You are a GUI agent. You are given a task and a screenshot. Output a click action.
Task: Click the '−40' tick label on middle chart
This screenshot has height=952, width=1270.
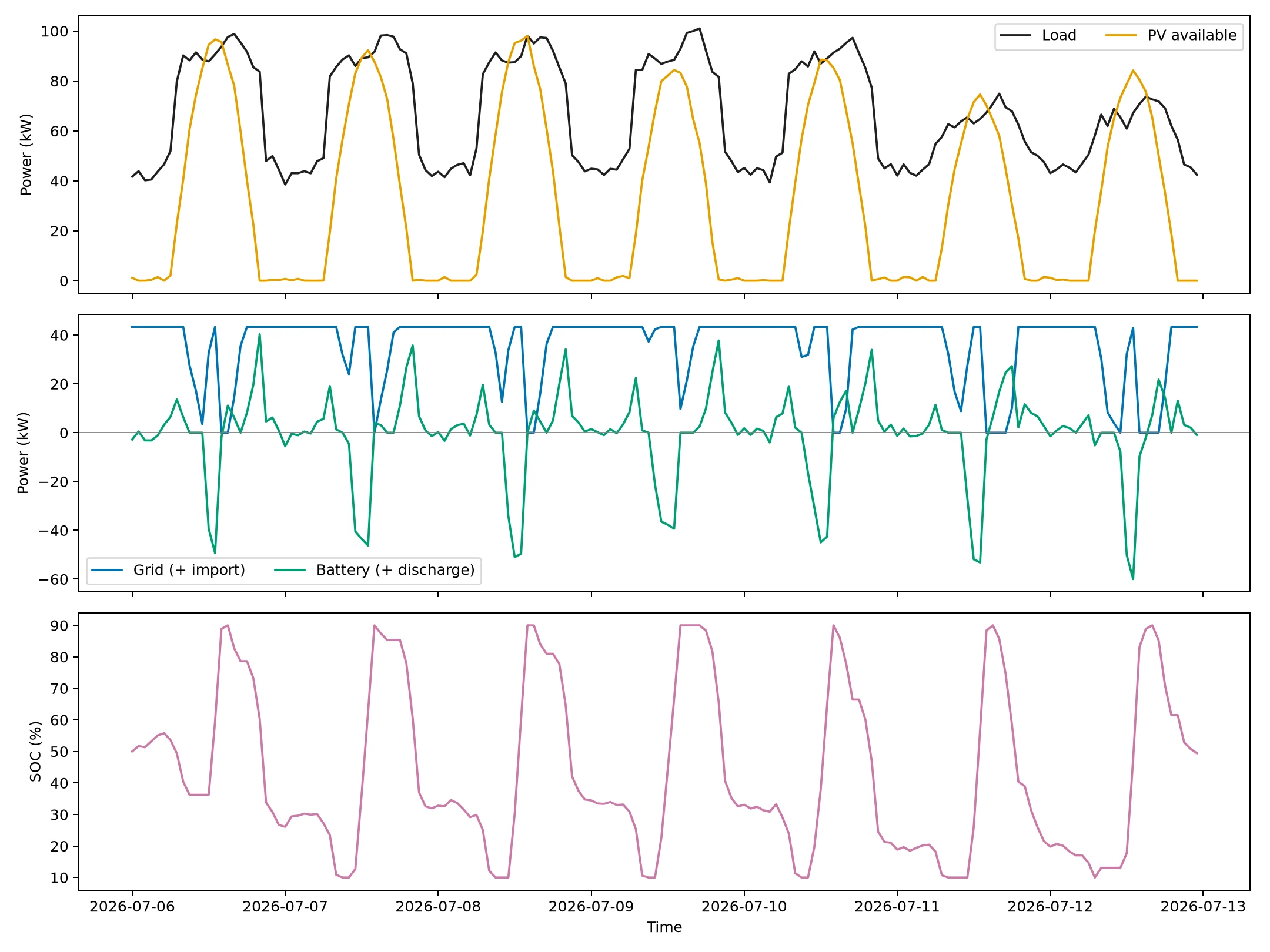click(x=53, y=531)
